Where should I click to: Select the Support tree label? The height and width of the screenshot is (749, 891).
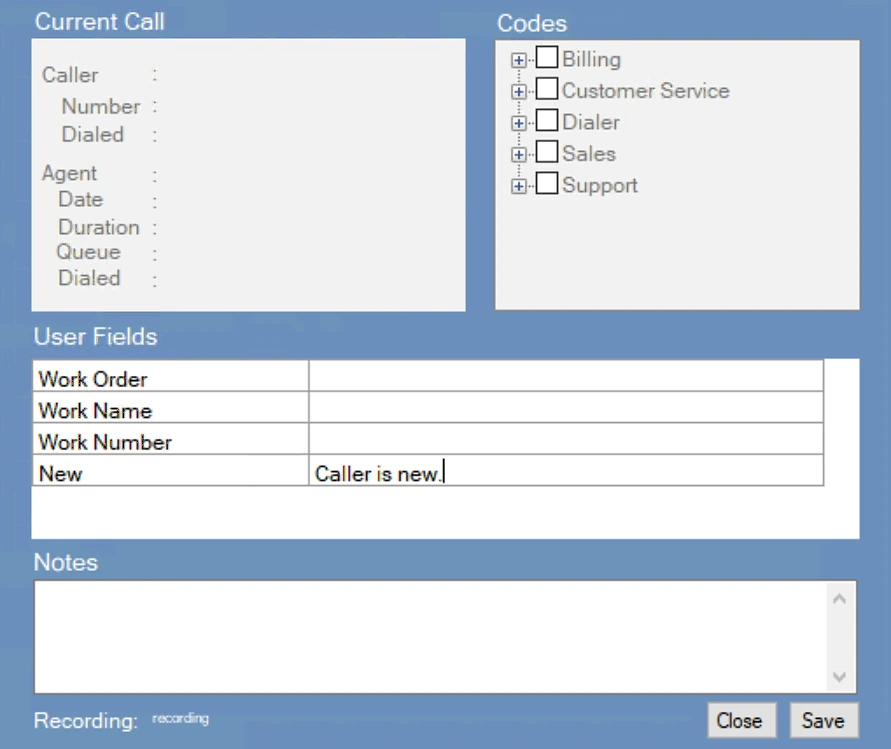600,185
